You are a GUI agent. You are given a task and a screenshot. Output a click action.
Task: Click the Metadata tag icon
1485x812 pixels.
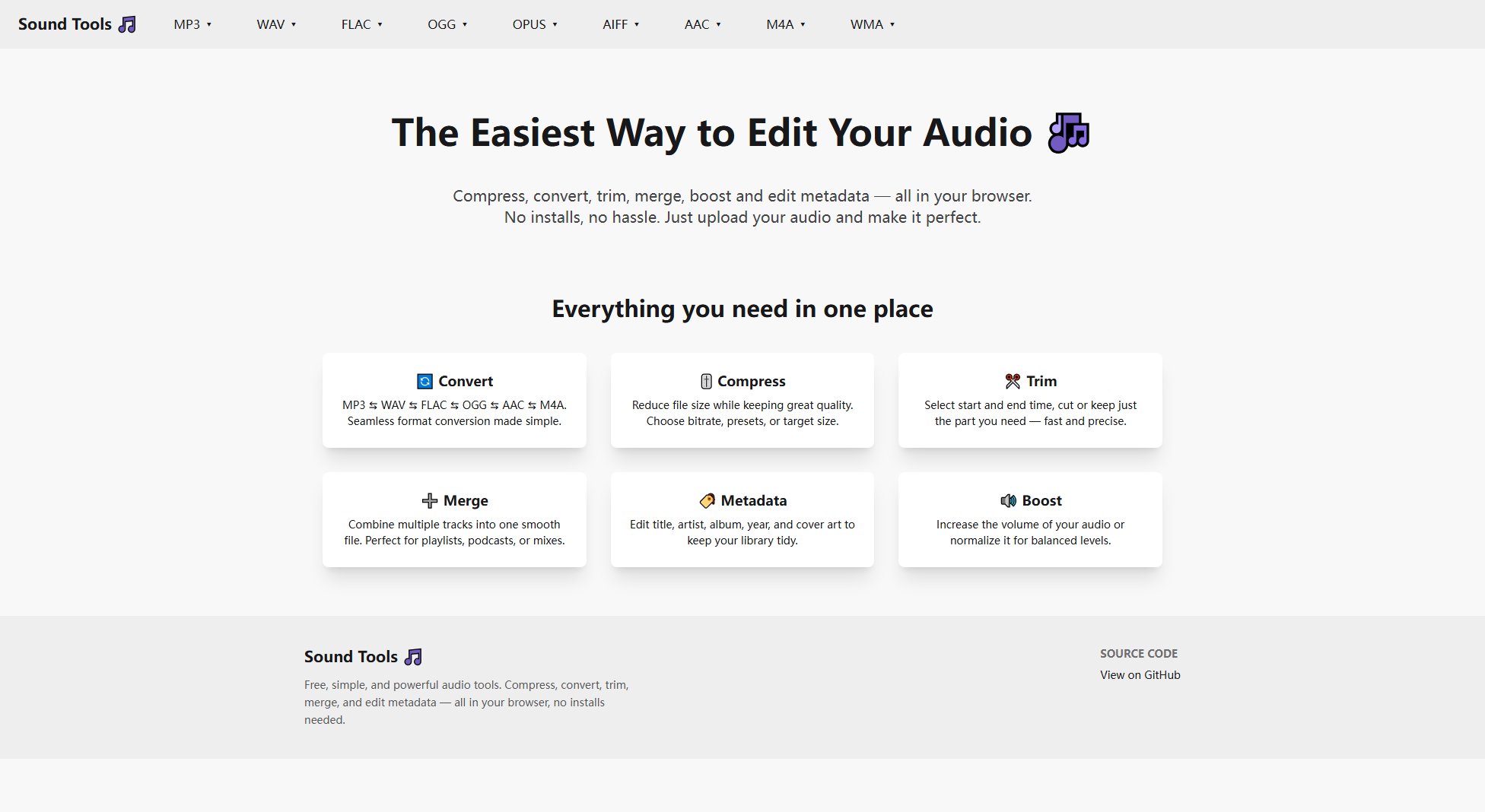pos(707,500)
